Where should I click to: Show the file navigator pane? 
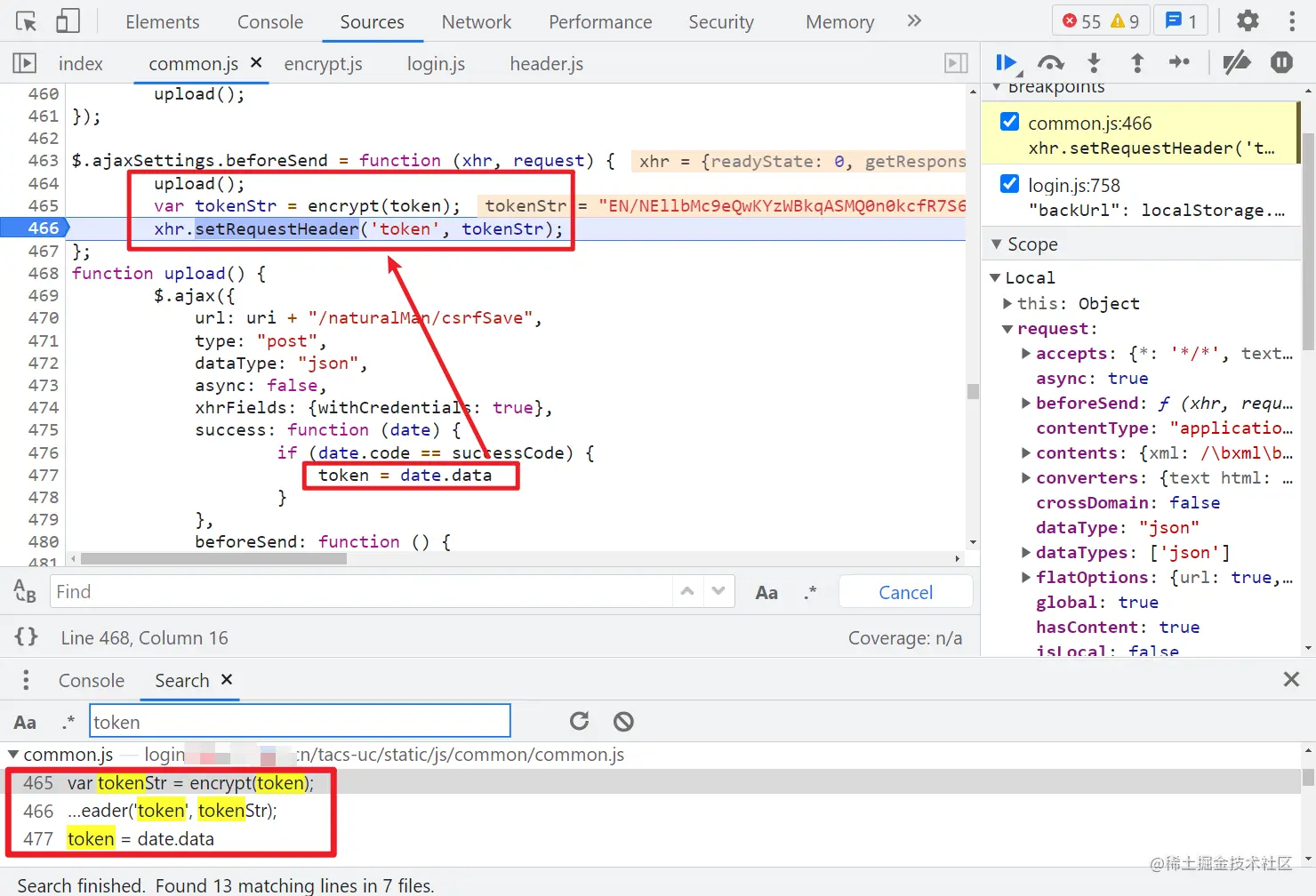coord(24,63)
